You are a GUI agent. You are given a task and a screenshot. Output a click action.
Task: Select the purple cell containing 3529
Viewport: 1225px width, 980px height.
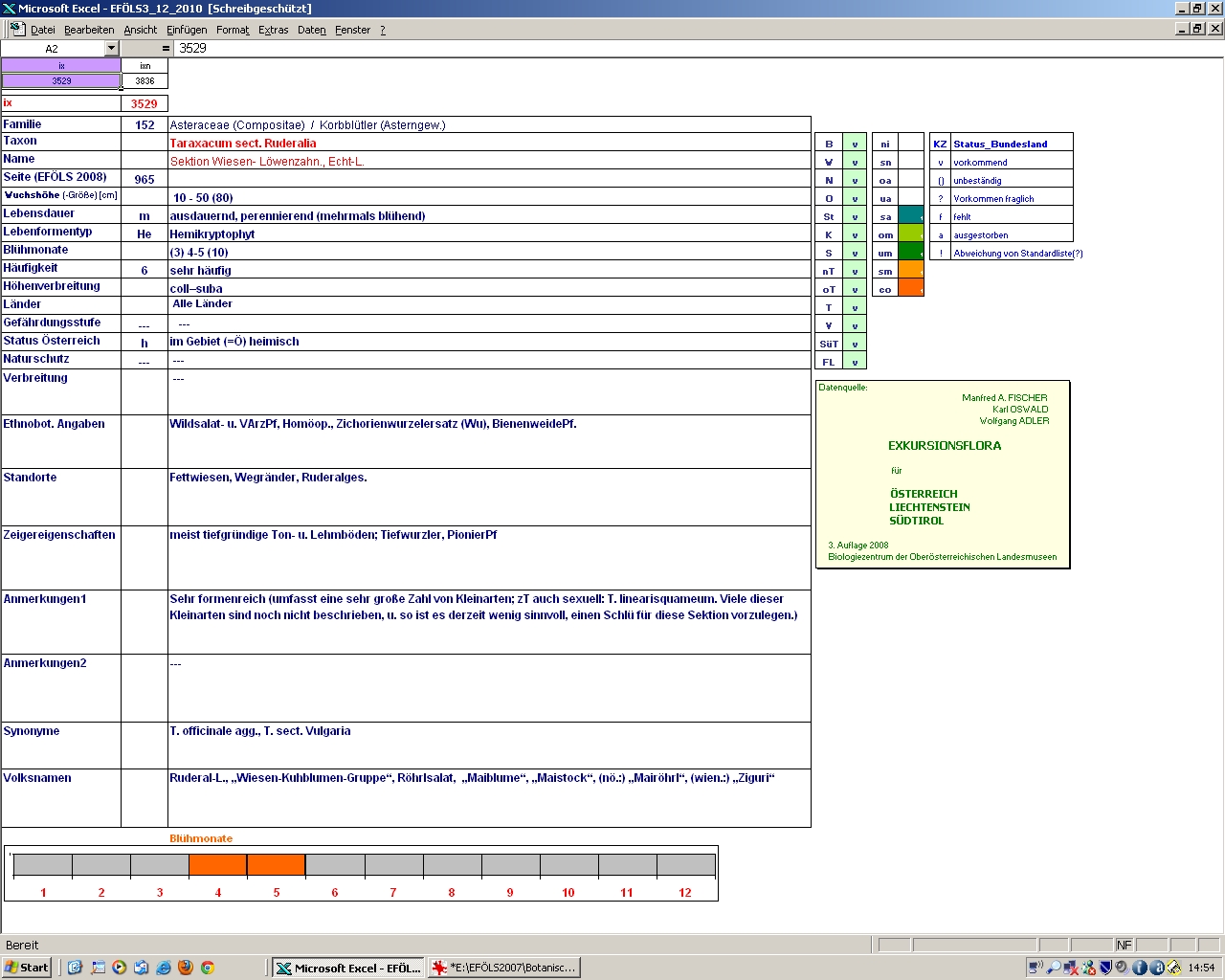61,80
